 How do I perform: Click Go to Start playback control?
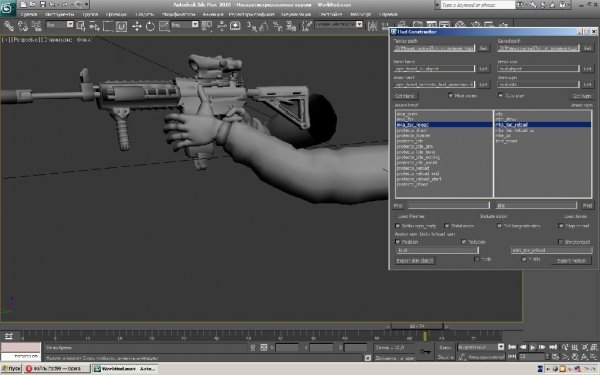pyautogui.click(x=512, y=347)
